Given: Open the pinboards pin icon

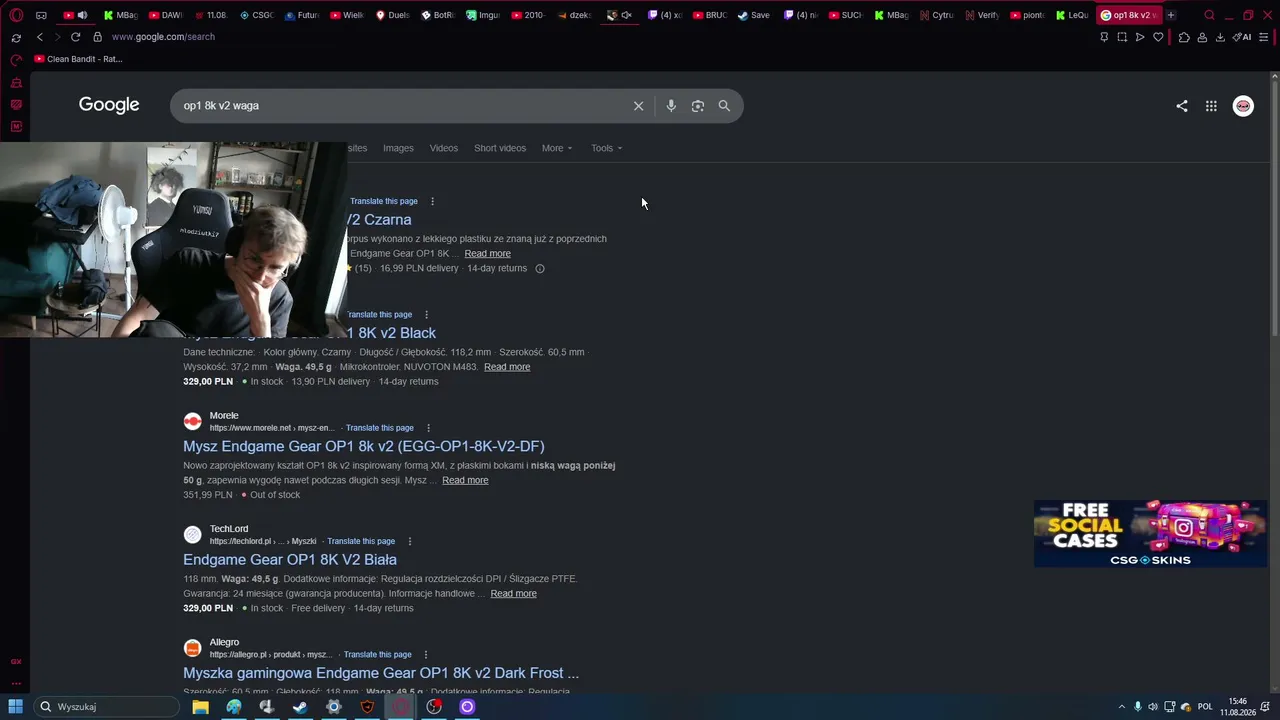Looking at the screenshot, I should pyautogui.click(x=1104, y=37).
